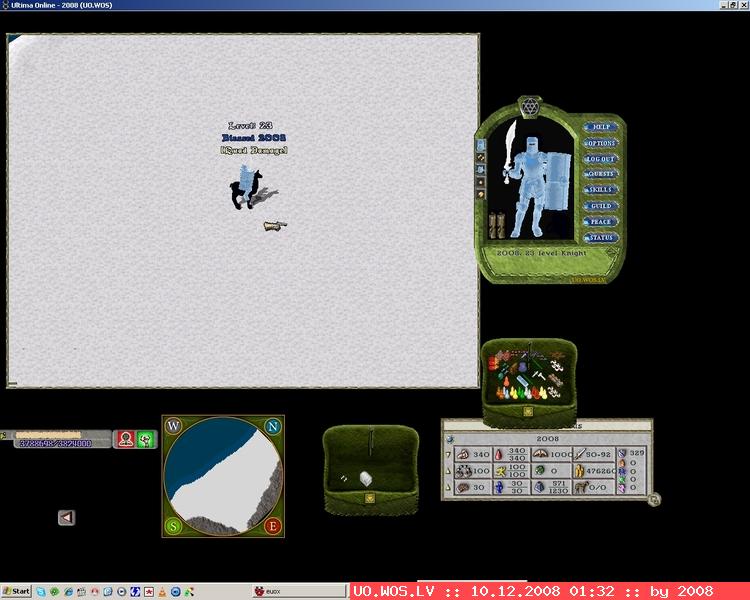Click the blue orb icon on the status gump
750x600 pixels.
click(450, 439)
